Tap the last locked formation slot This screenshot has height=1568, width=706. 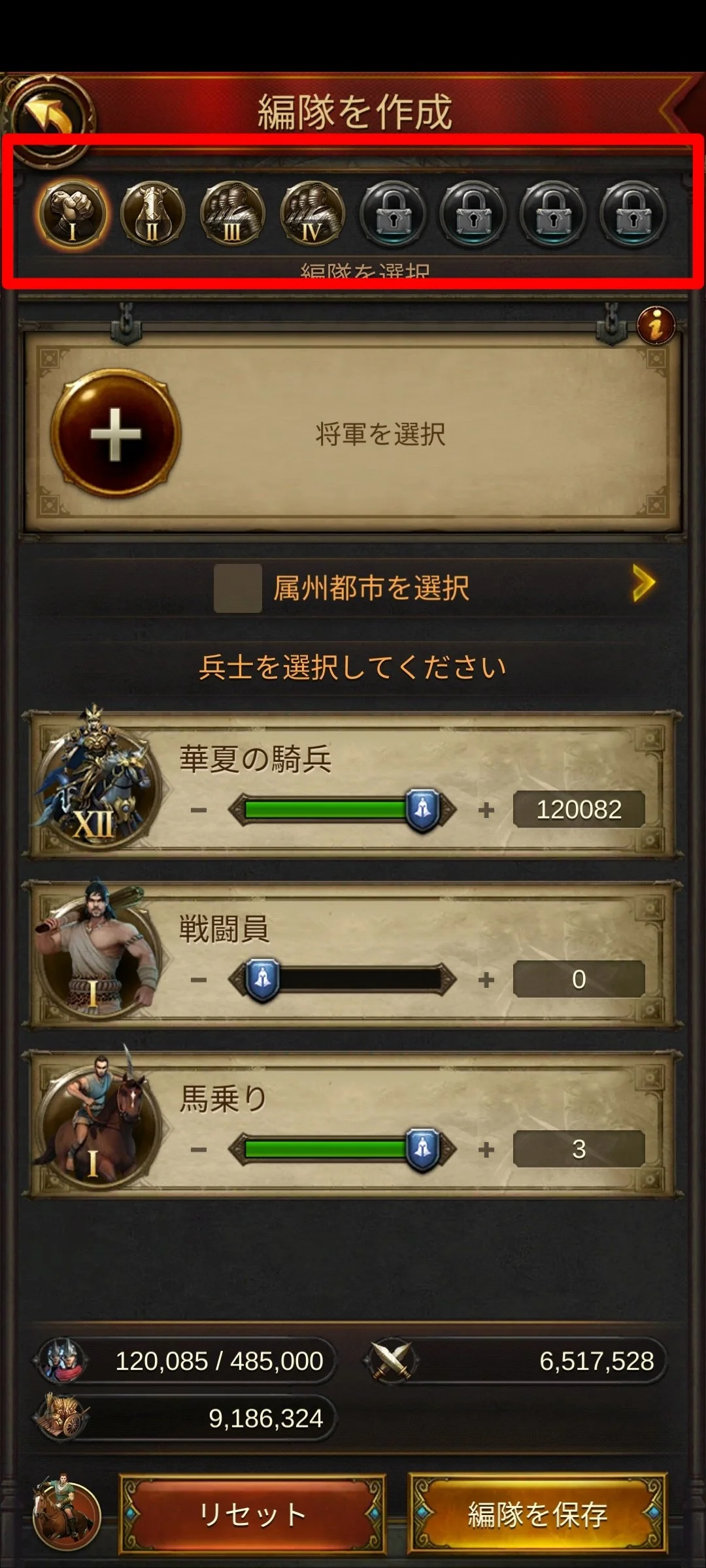point(633,213)
